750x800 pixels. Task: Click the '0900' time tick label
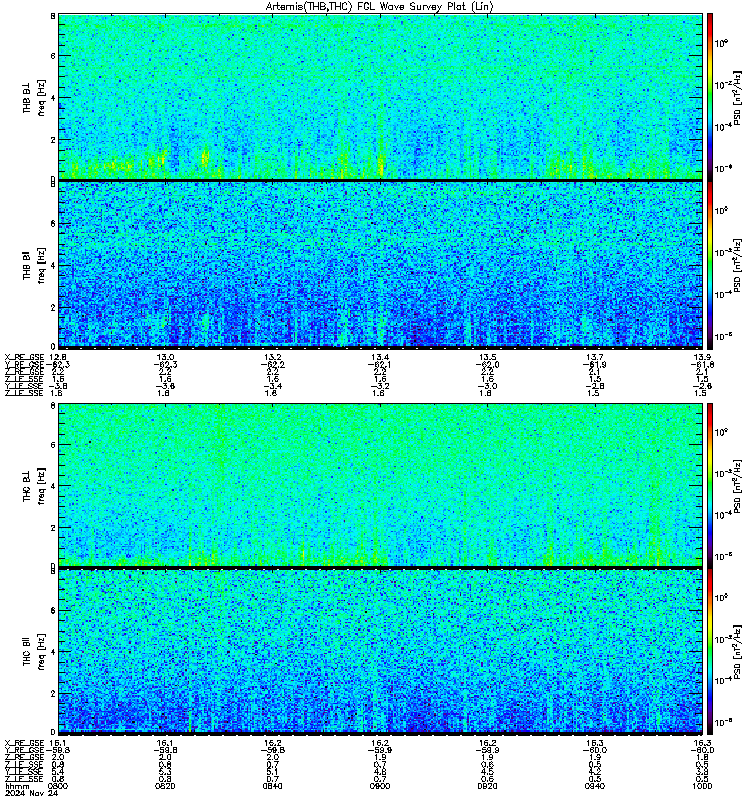pyautogui.click(x=380, y=786)
